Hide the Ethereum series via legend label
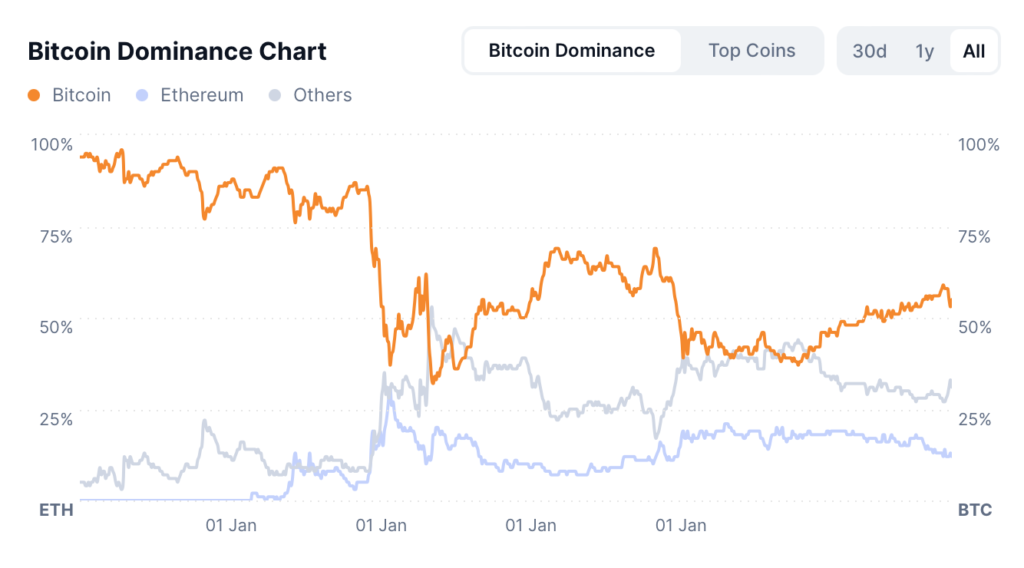 pos(201,96)
